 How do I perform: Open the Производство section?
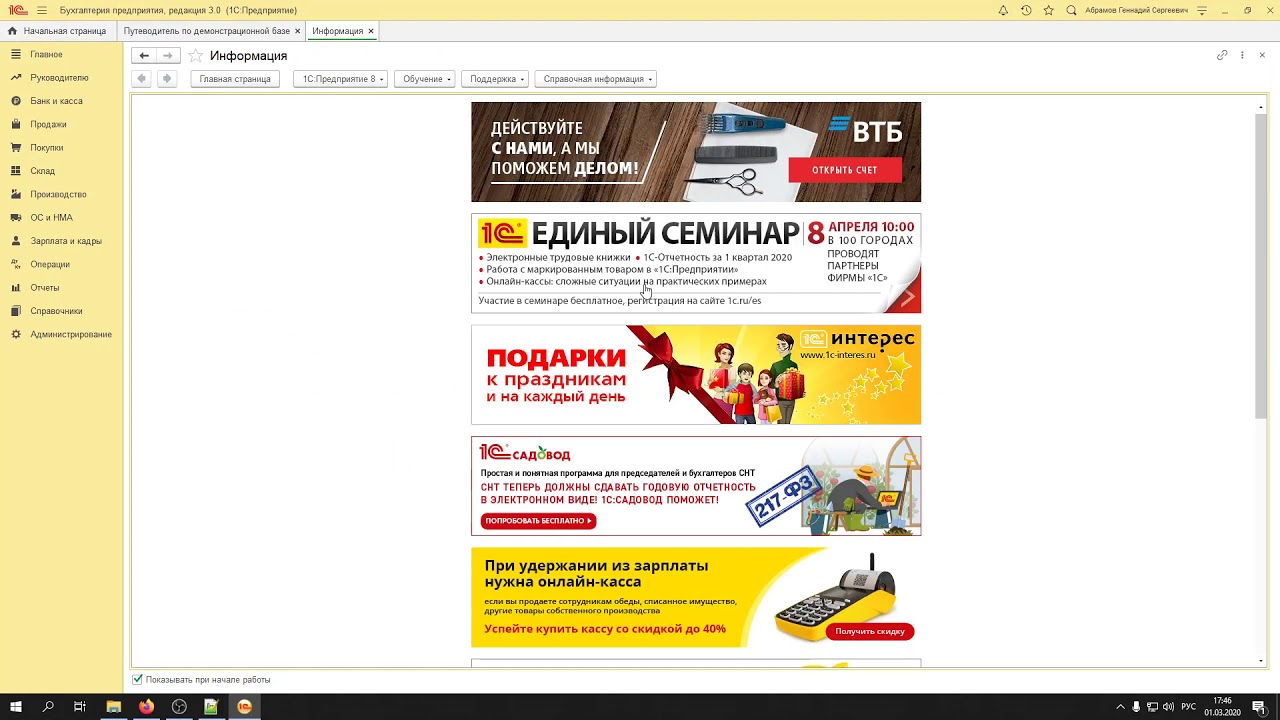(x=58, y=194)
